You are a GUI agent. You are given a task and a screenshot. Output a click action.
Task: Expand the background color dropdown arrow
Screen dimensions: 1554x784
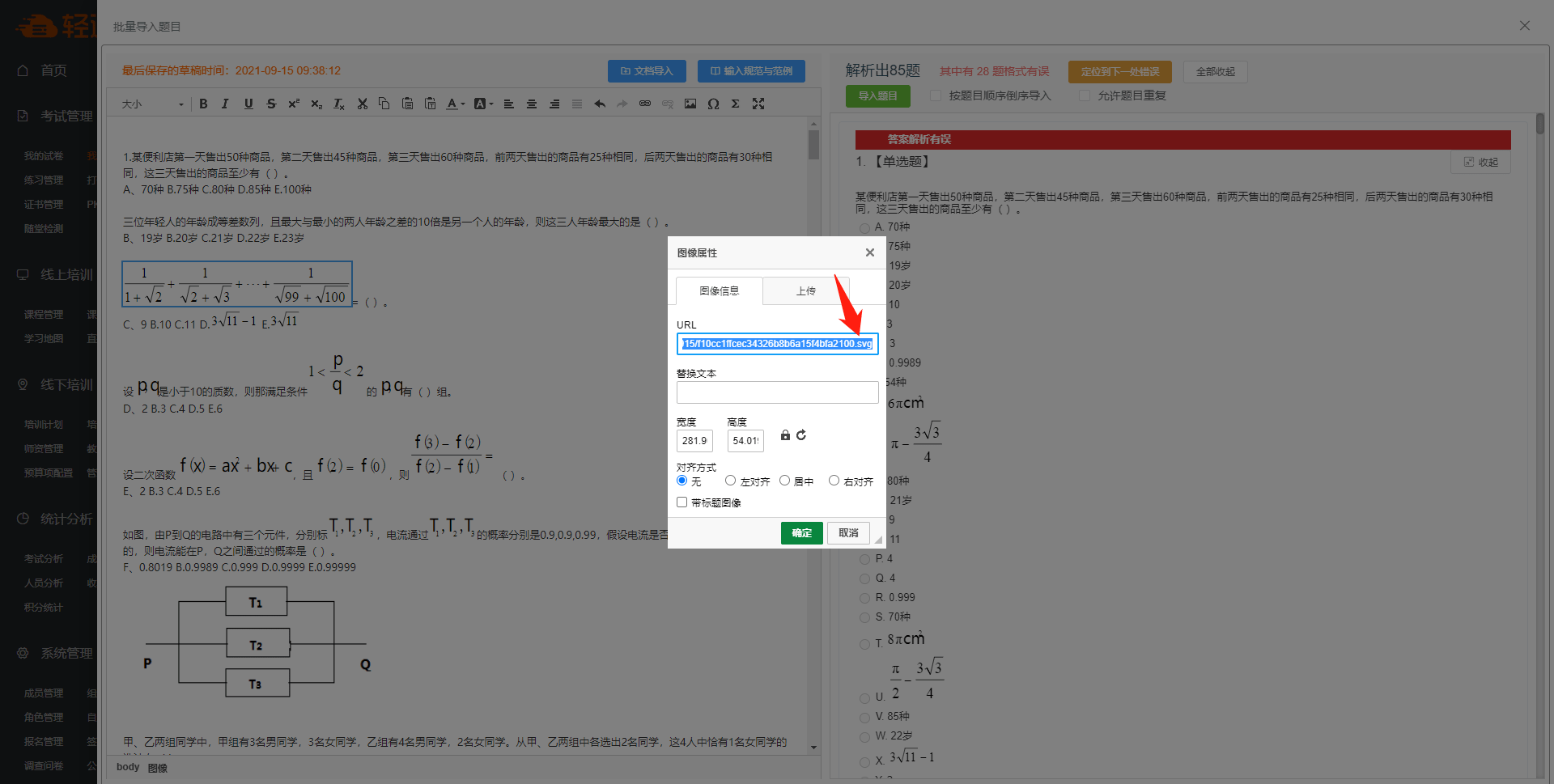490,104
